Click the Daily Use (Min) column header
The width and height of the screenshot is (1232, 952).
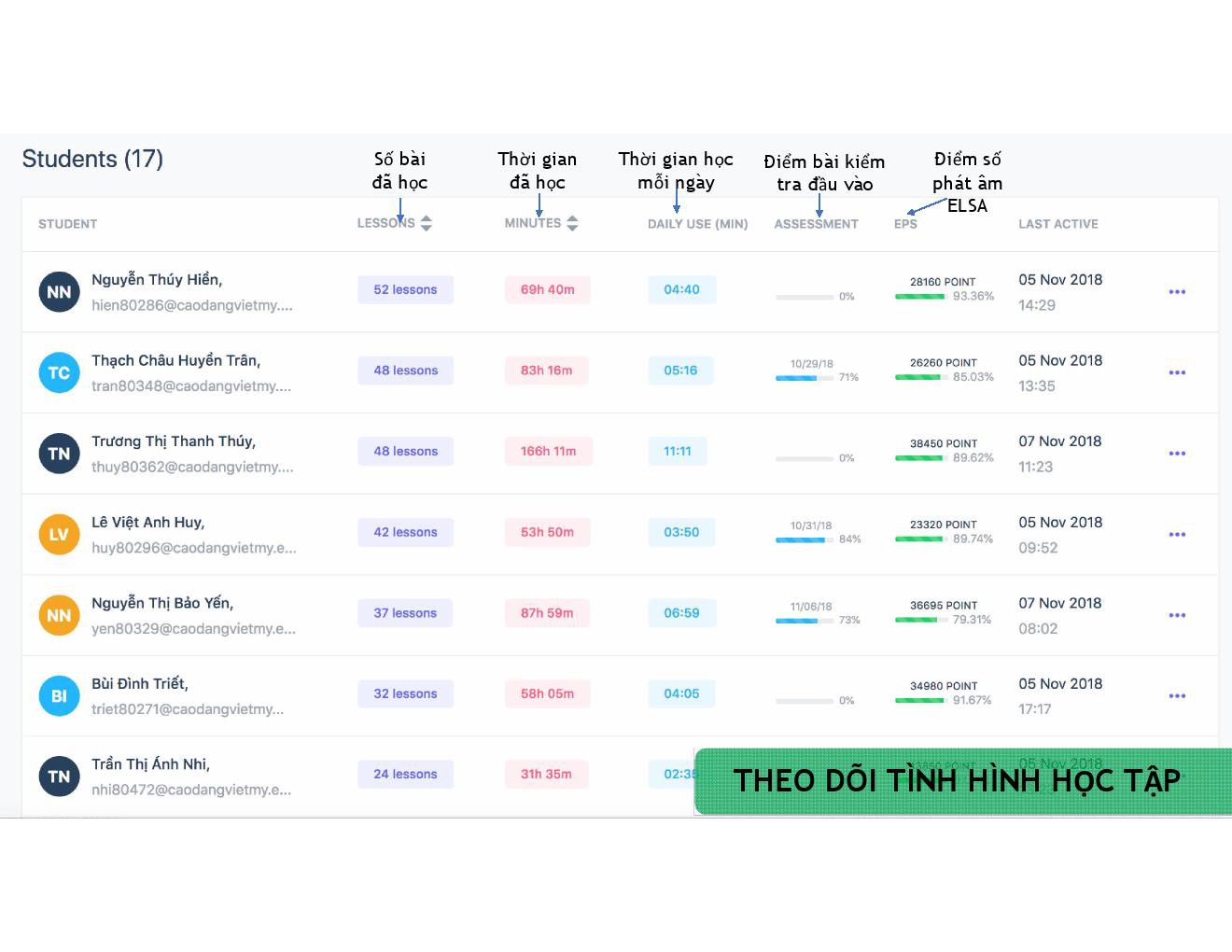point(697,224)
